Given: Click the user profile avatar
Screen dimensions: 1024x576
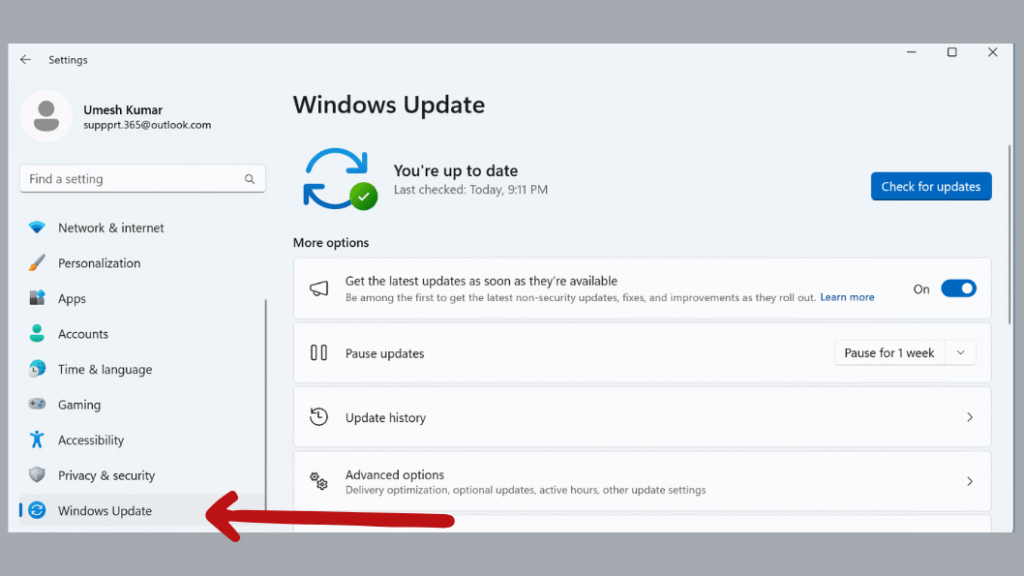Looking at the screenshot, I should (46, 116).
